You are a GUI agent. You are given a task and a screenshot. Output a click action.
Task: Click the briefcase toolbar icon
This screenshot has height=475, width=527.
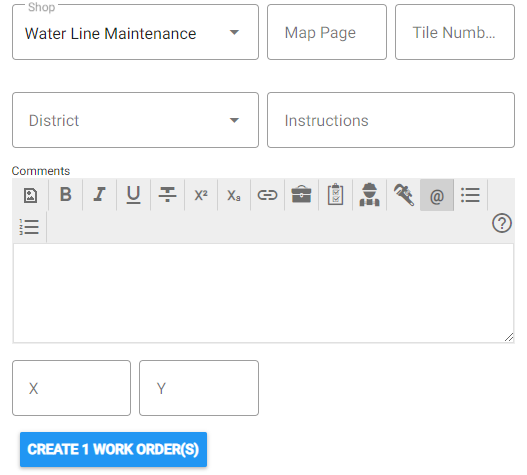[x=301, y=195]
